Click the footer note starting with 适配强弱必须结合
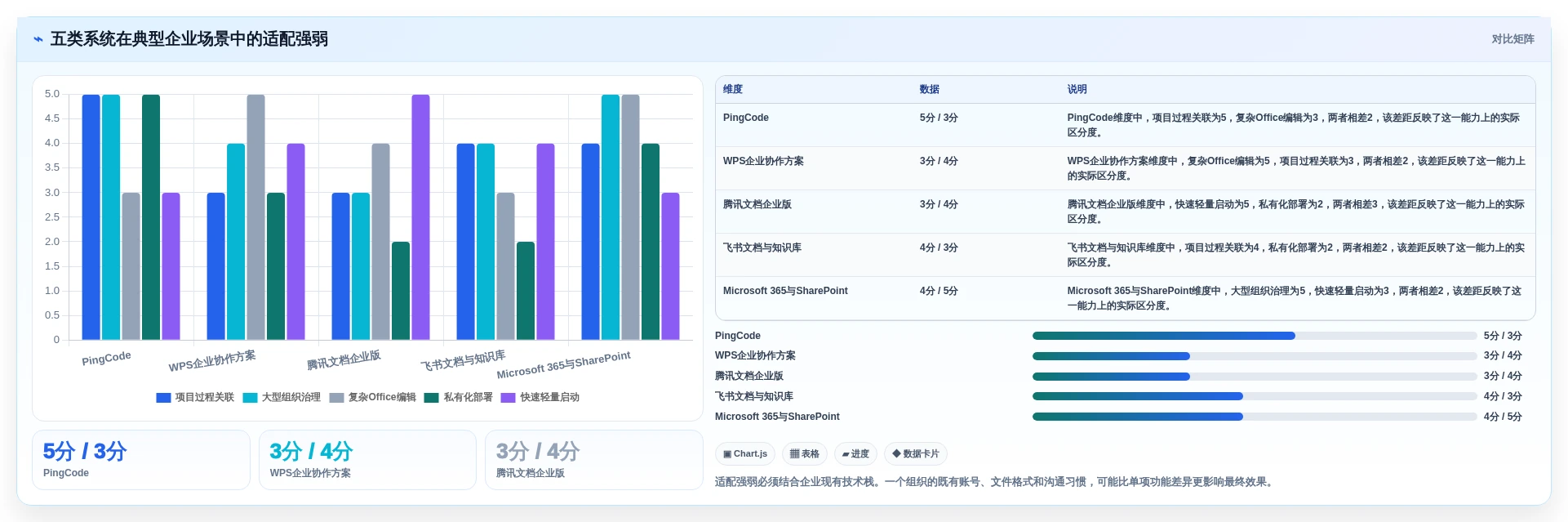Viewport: 1568px width, 522px height. (995, 483)
